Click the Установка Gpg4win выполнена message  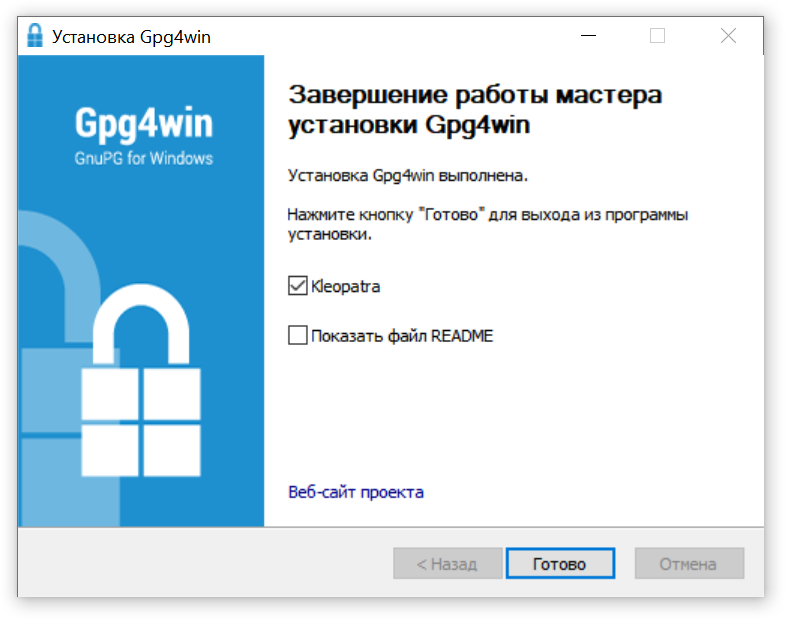[x=408, y=176]
